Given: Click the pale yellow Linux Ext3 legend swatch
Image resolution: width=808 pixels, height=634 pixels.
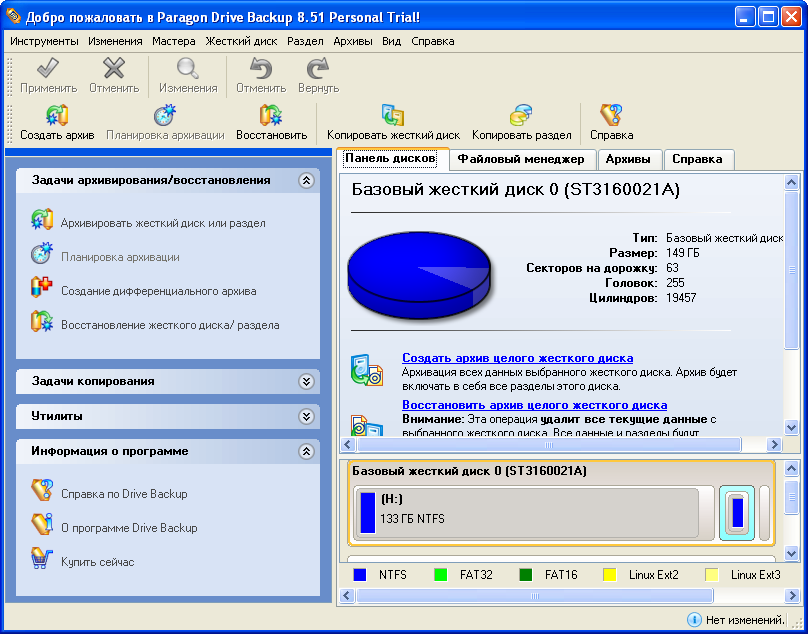Looking at the screenshot, I should coord(712,575).
